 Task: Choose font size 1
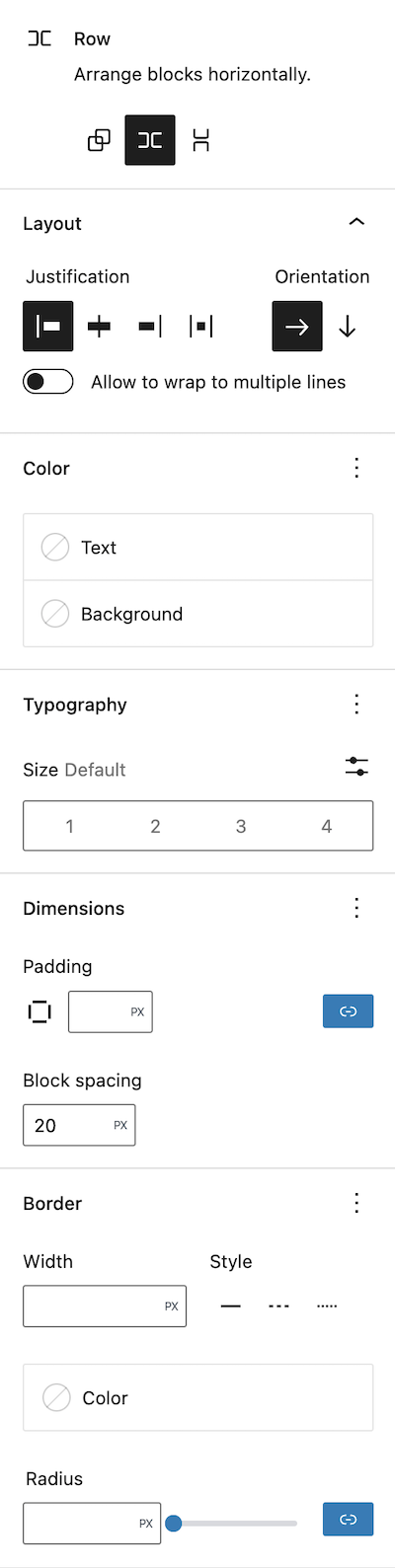[69, 826]
